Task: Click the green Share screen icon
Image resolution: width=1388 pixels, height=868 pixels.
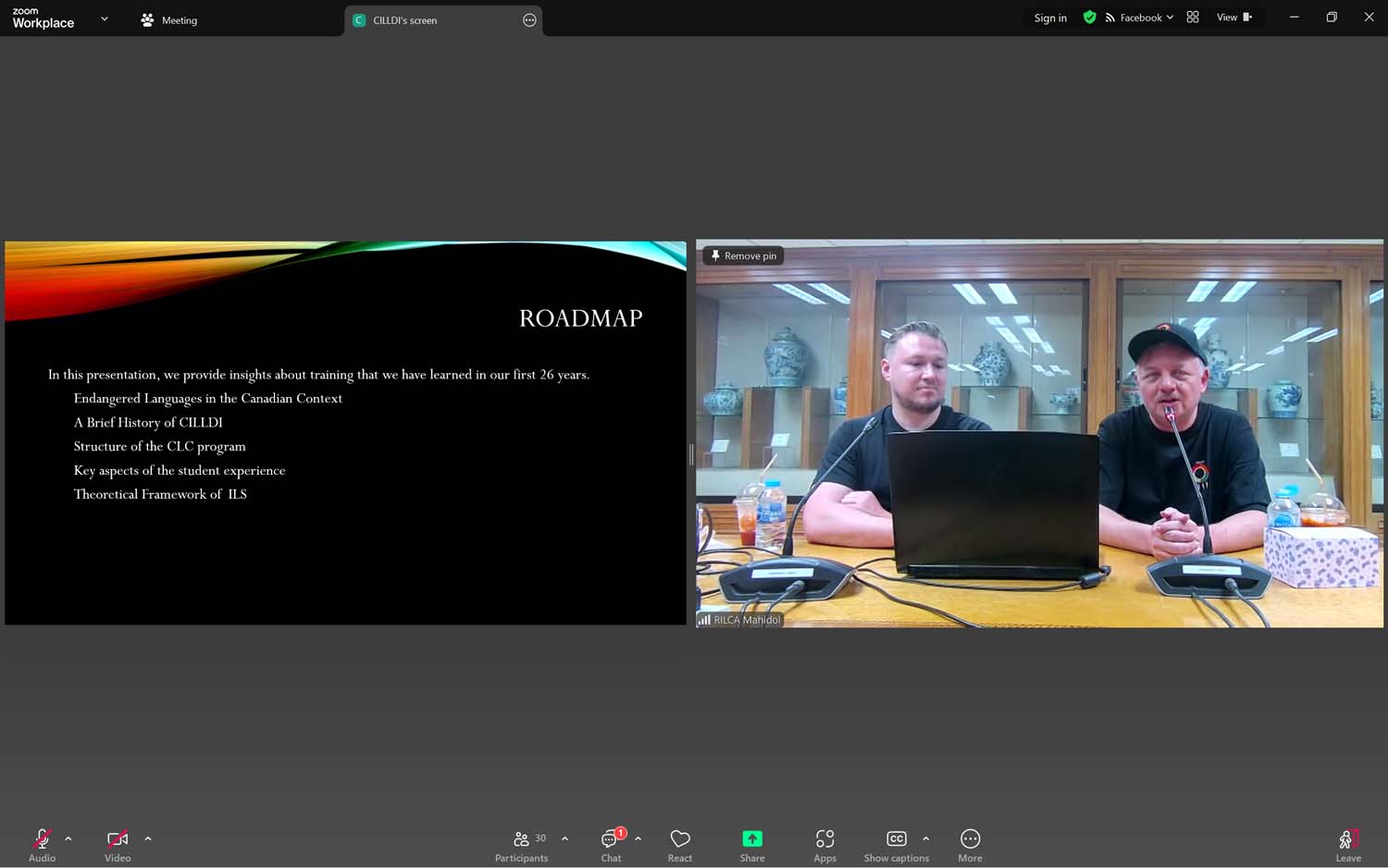Action: [752, 838]
